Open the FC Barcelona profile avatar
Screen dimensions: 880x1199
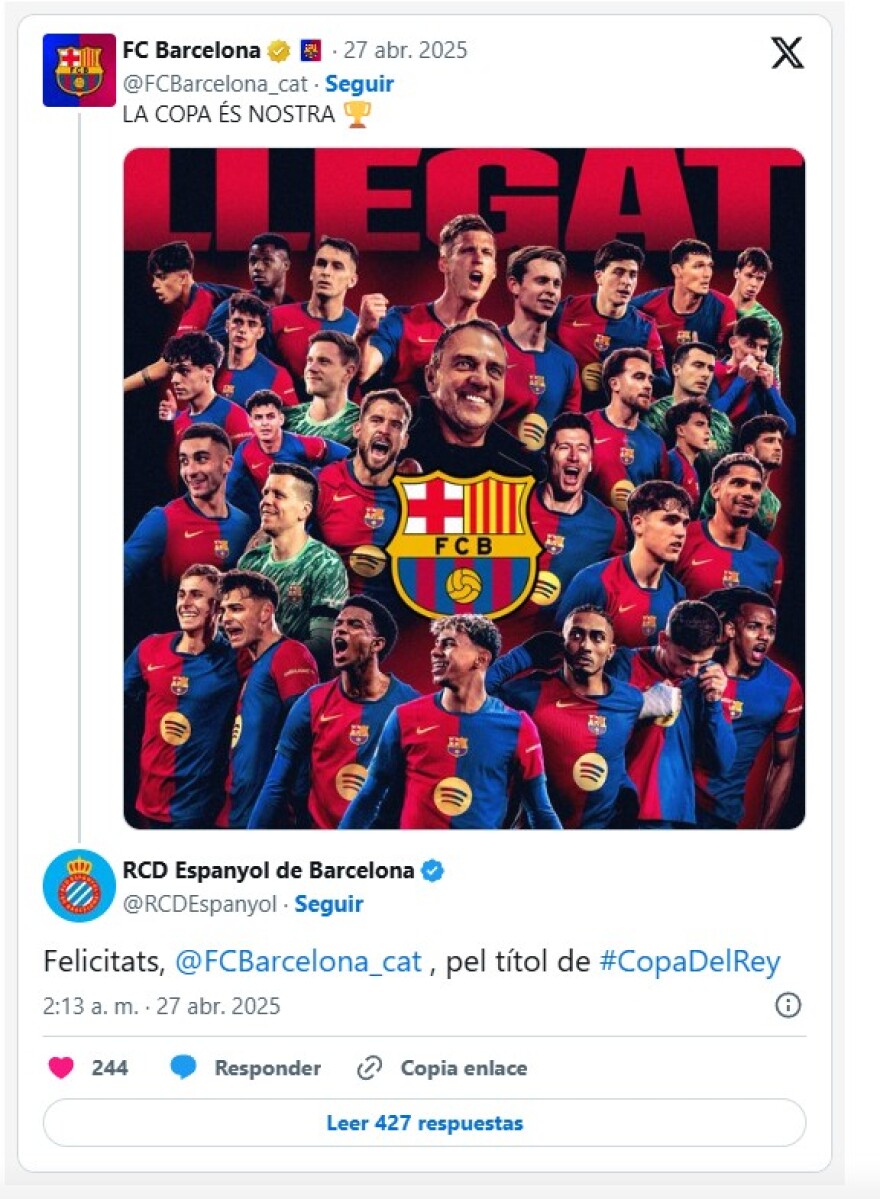coord(79,70)
